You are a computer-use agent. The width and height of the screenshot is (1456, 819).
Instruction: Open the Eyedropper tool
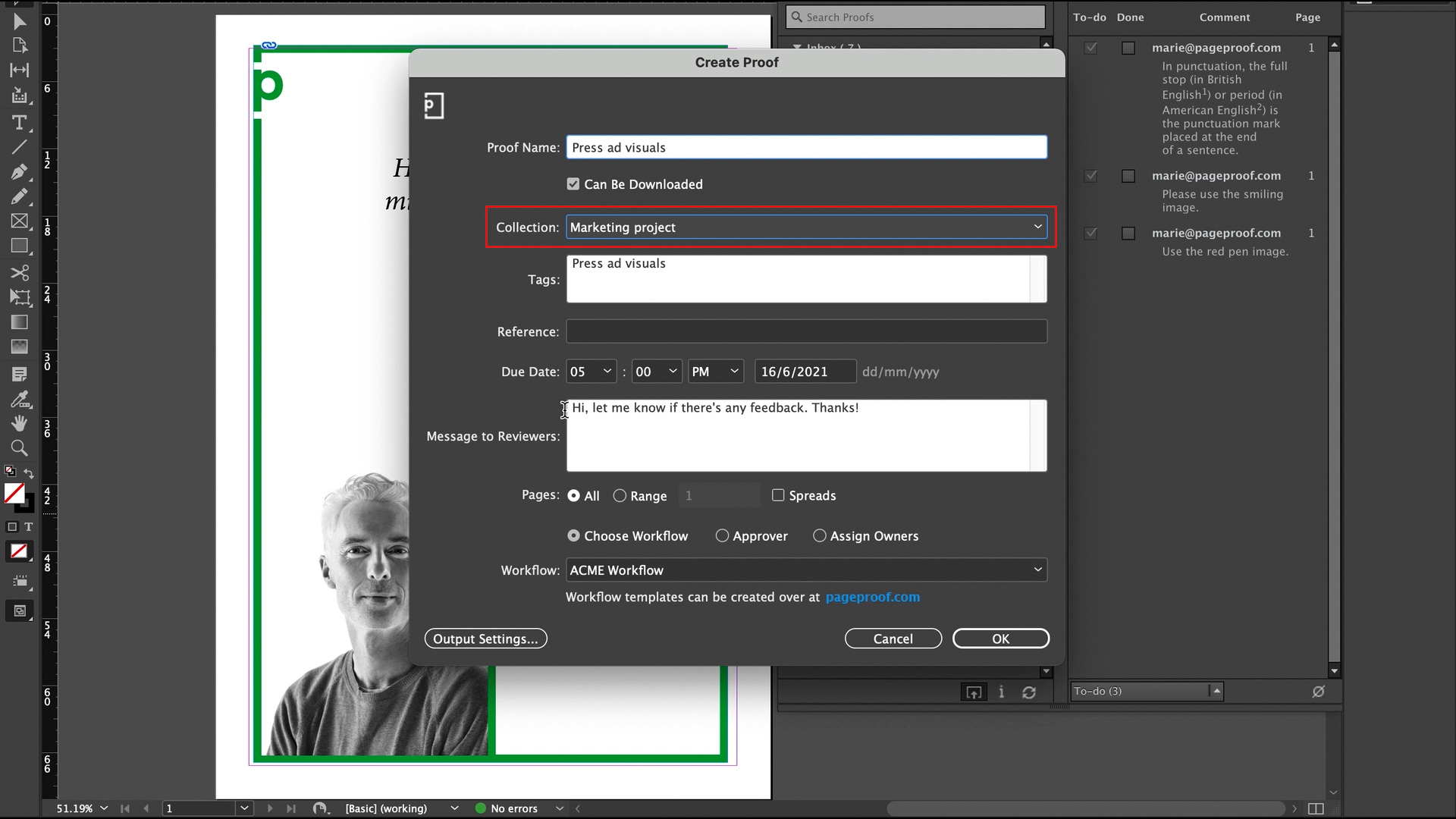click(x=20, y=400)
